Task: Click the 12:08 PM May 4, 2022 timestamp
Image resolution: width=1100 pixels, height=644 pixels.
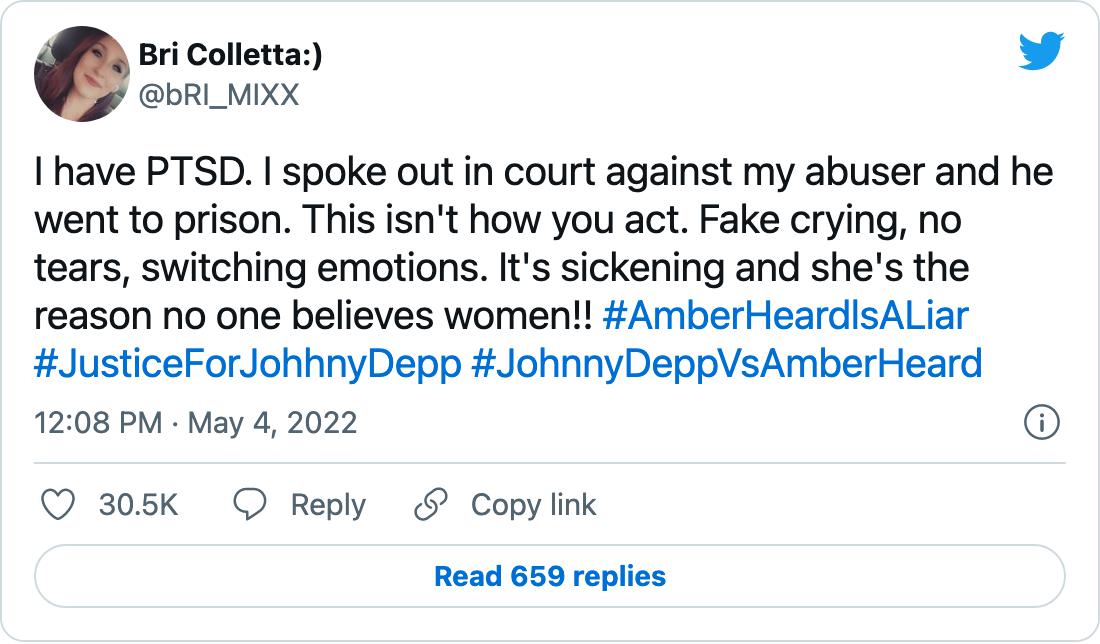Action: pos(195,423)
